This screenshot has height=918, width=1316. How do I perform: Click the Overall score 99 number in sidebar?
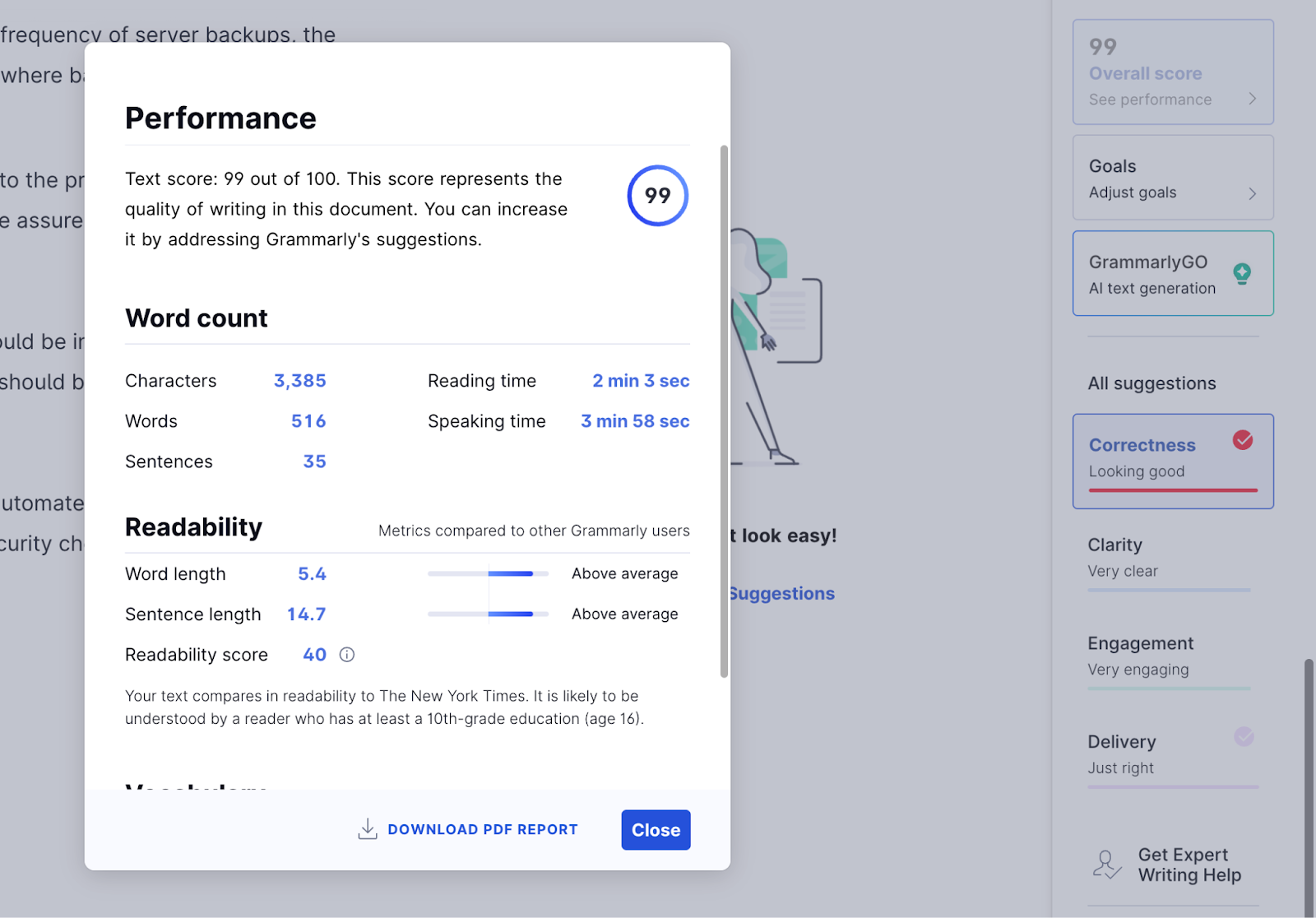click(x=1103, y=47)
